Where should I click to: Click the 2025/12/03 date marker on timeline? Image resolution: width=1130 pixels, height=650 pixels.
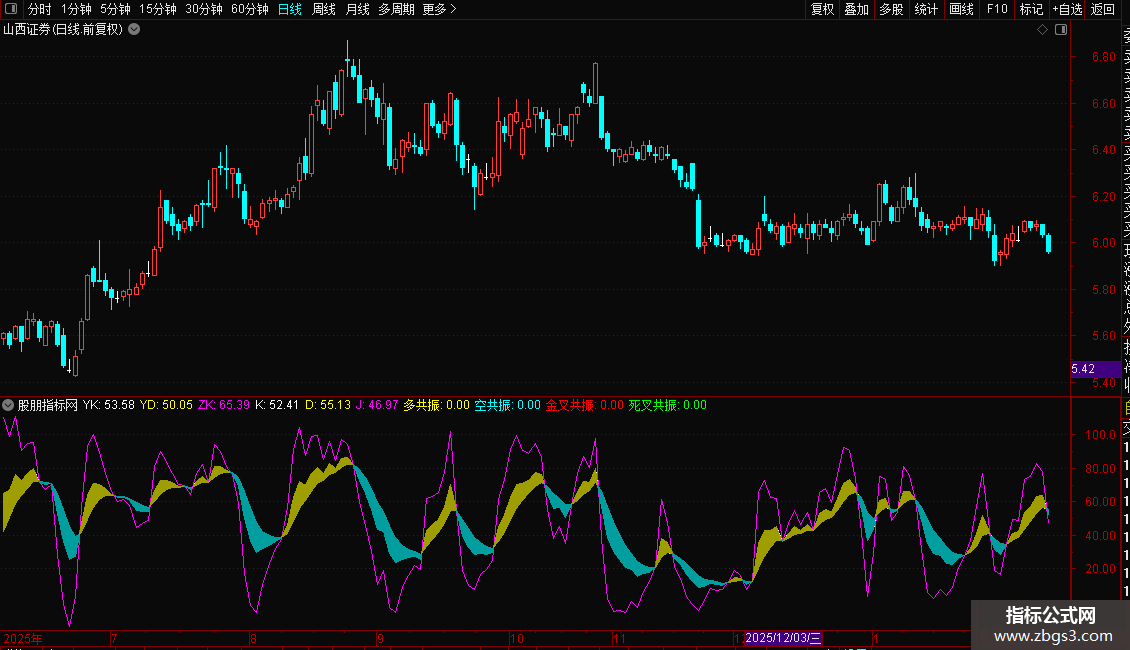pos(784,637)
